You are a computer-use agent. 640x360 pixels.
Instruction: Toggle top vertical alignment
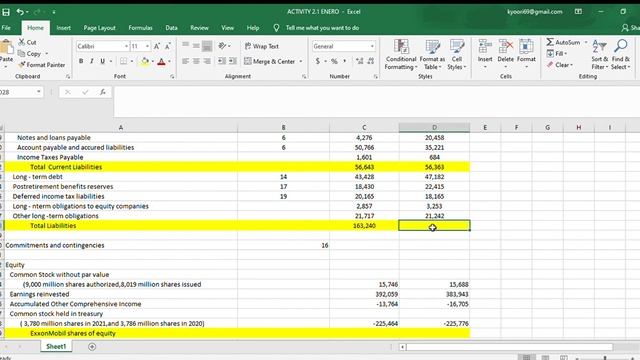point(185,46)
